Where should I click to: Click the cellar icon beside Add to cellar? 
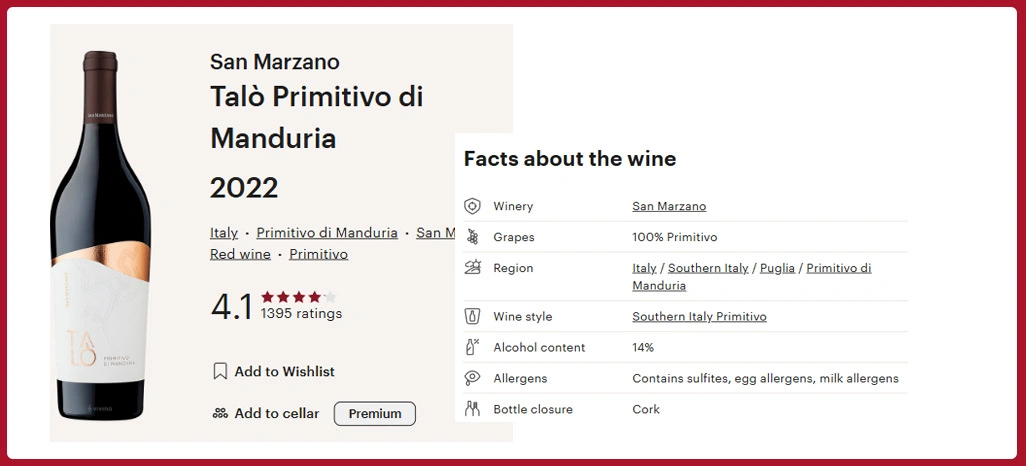click(220, 413)
